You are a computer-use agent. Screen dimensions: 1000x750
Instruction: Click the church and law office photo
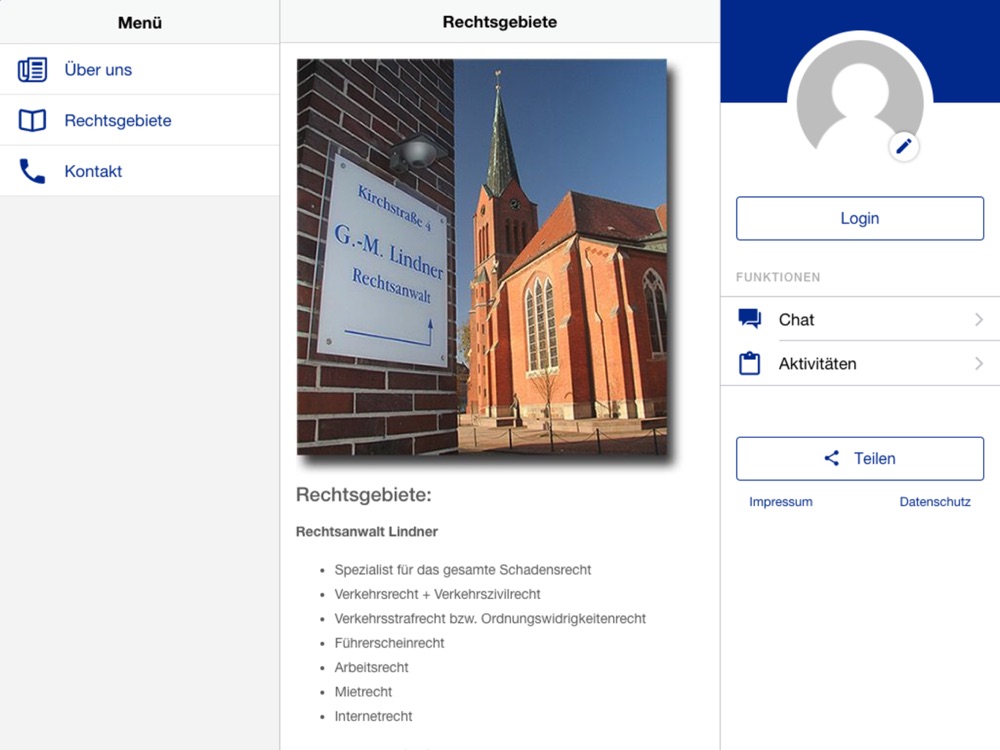[x=482, y=256]
